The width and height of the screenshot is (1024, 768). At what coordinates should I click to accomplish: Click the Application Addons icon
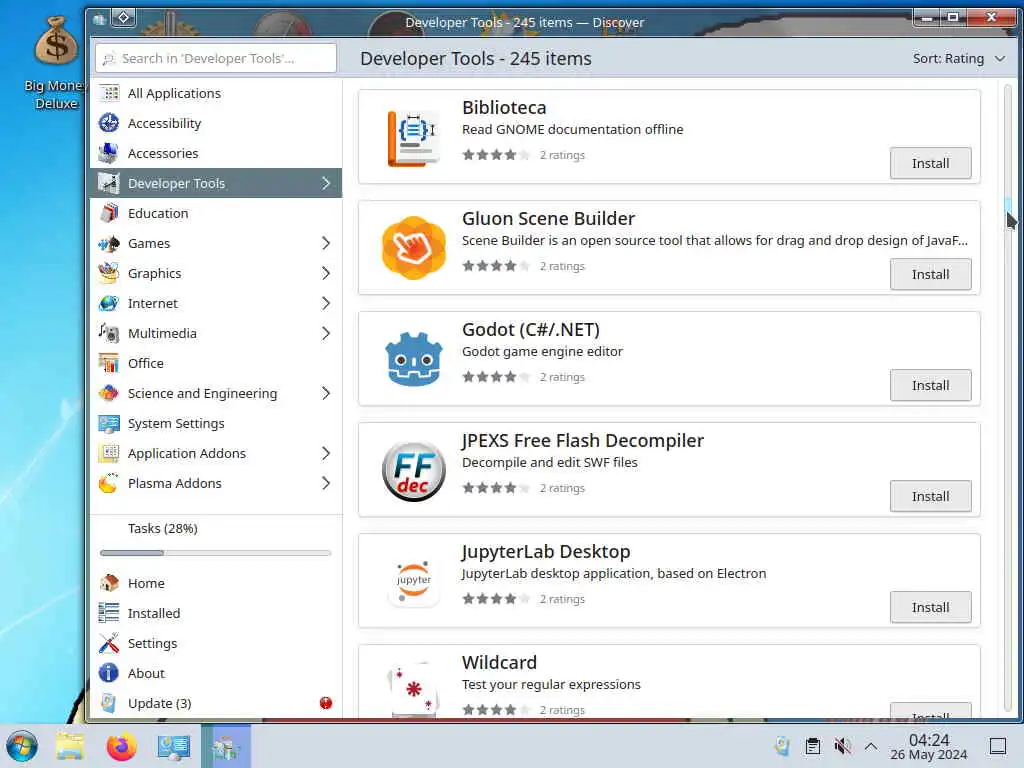coord(109,454)
